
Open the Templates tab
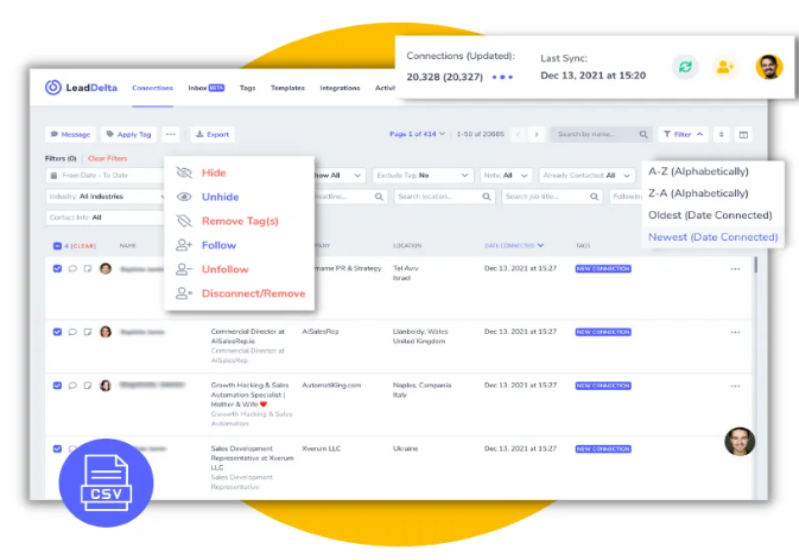pos(287,88)
